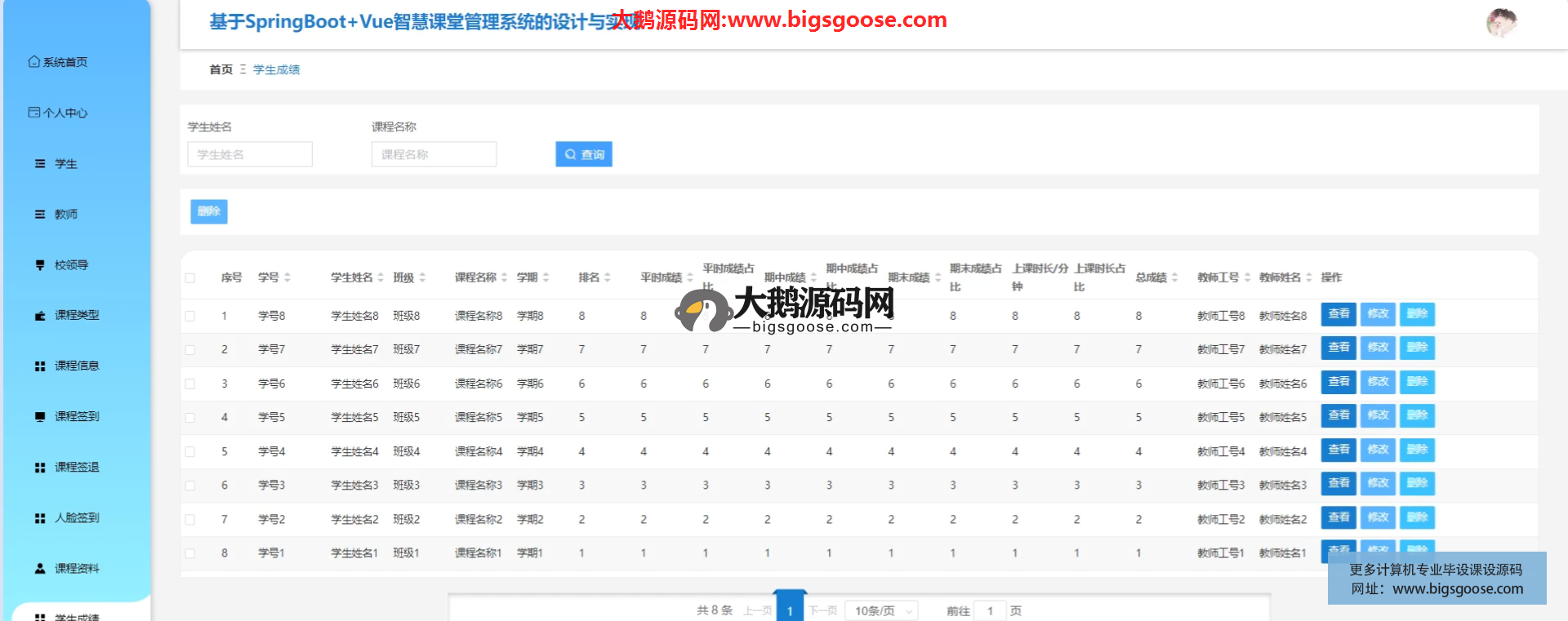Open 课程签到 in the sidebar menu
Image resolution: width=1568 pixels, height=621 pixels.
point(77,416)
